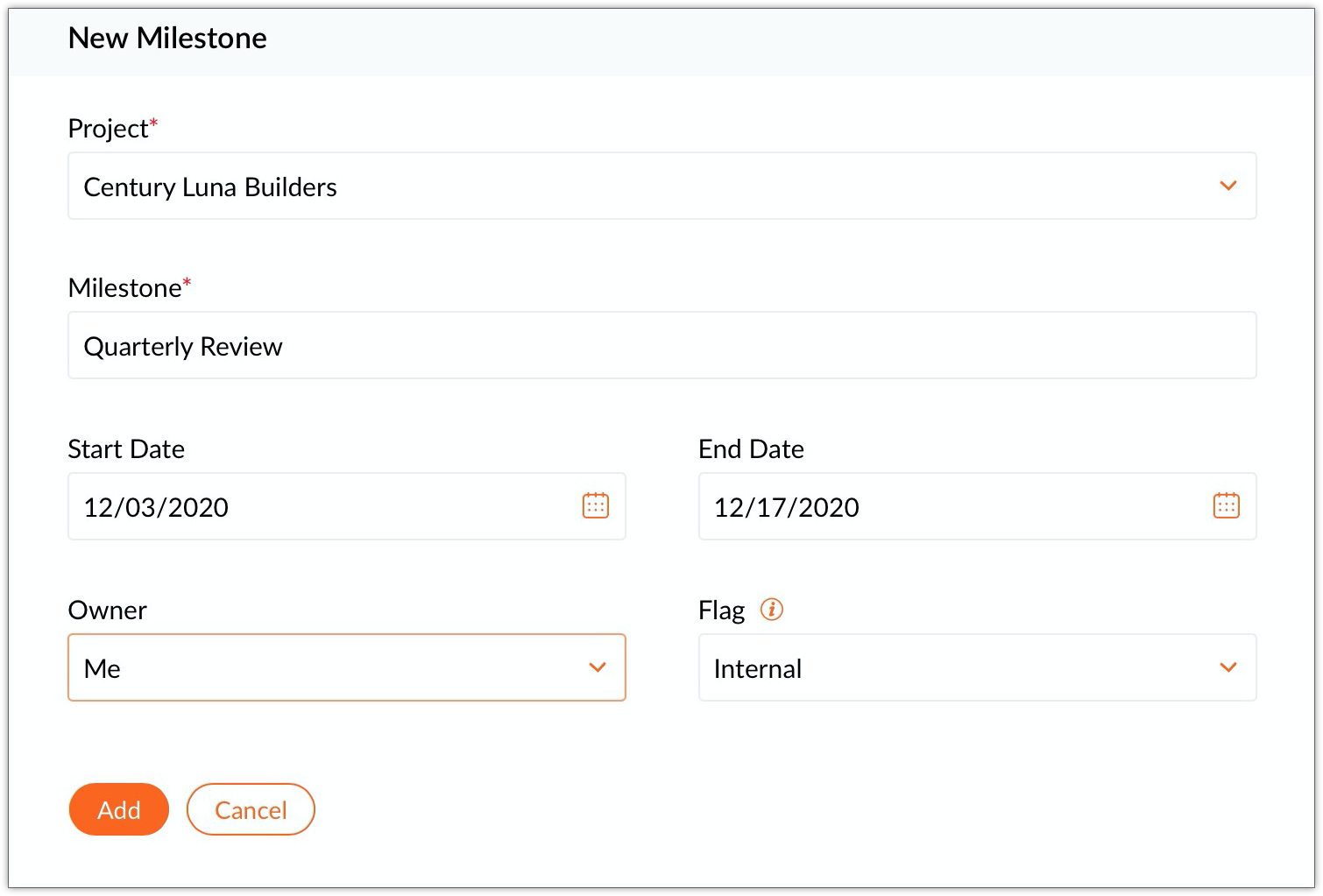Click the Owner label text
This screenshot has height=896, width=1323.
(107, 610)
